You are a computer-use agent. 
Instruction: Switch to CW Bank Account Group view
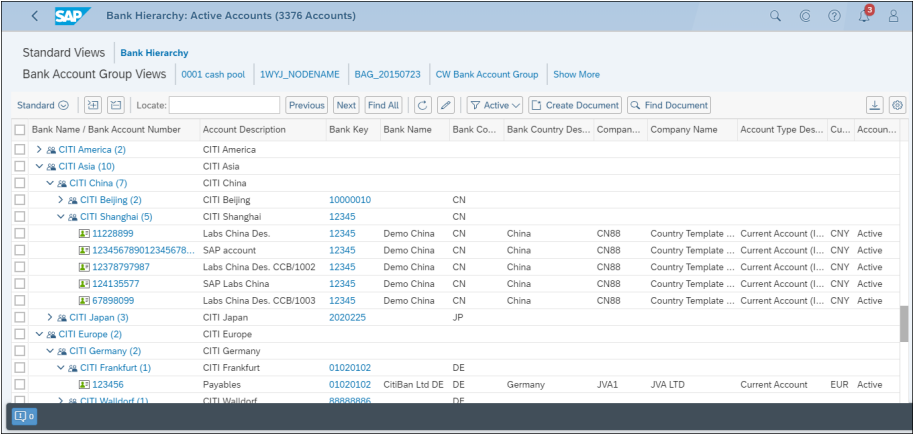[487, 75]
